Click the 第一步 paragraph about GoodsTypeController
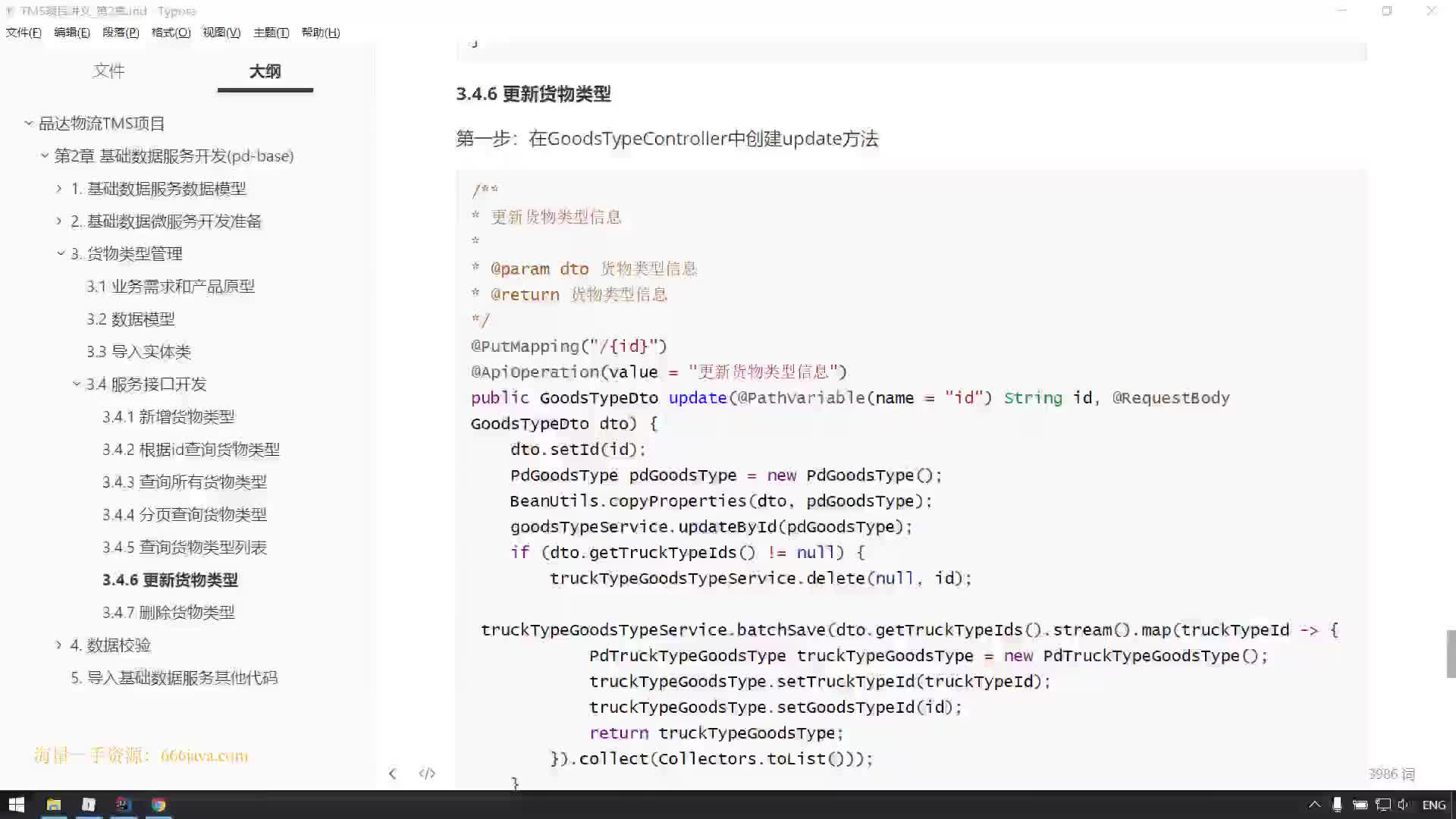 click(x=667, y=138)
